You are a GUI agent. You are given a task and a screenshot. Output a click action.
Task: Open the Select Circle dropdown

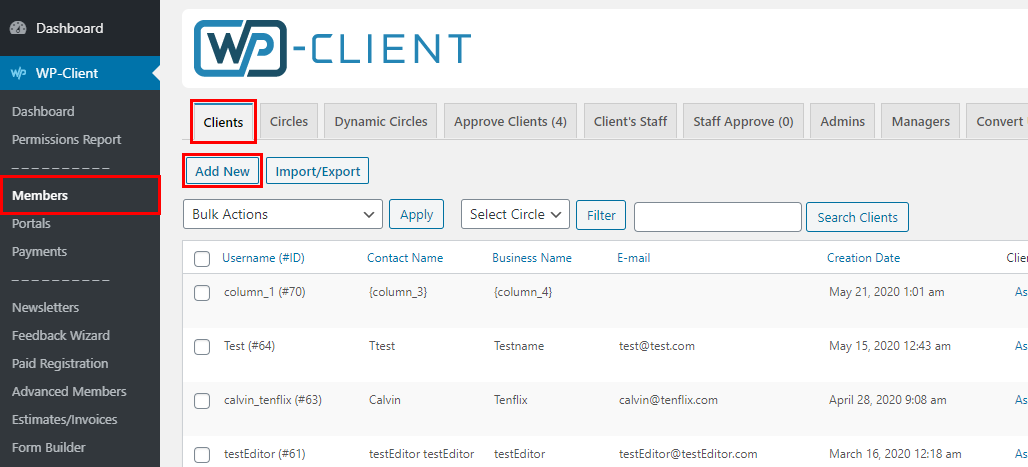coord(515,214)
